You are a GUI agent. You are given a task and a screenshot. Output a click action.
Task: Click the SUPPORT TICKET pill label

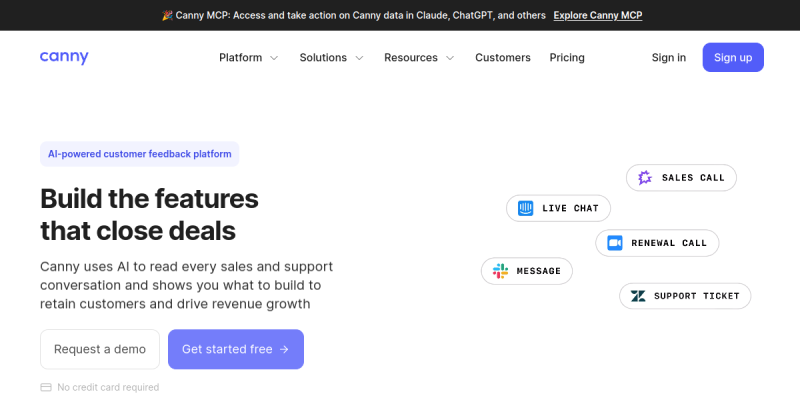696,296
